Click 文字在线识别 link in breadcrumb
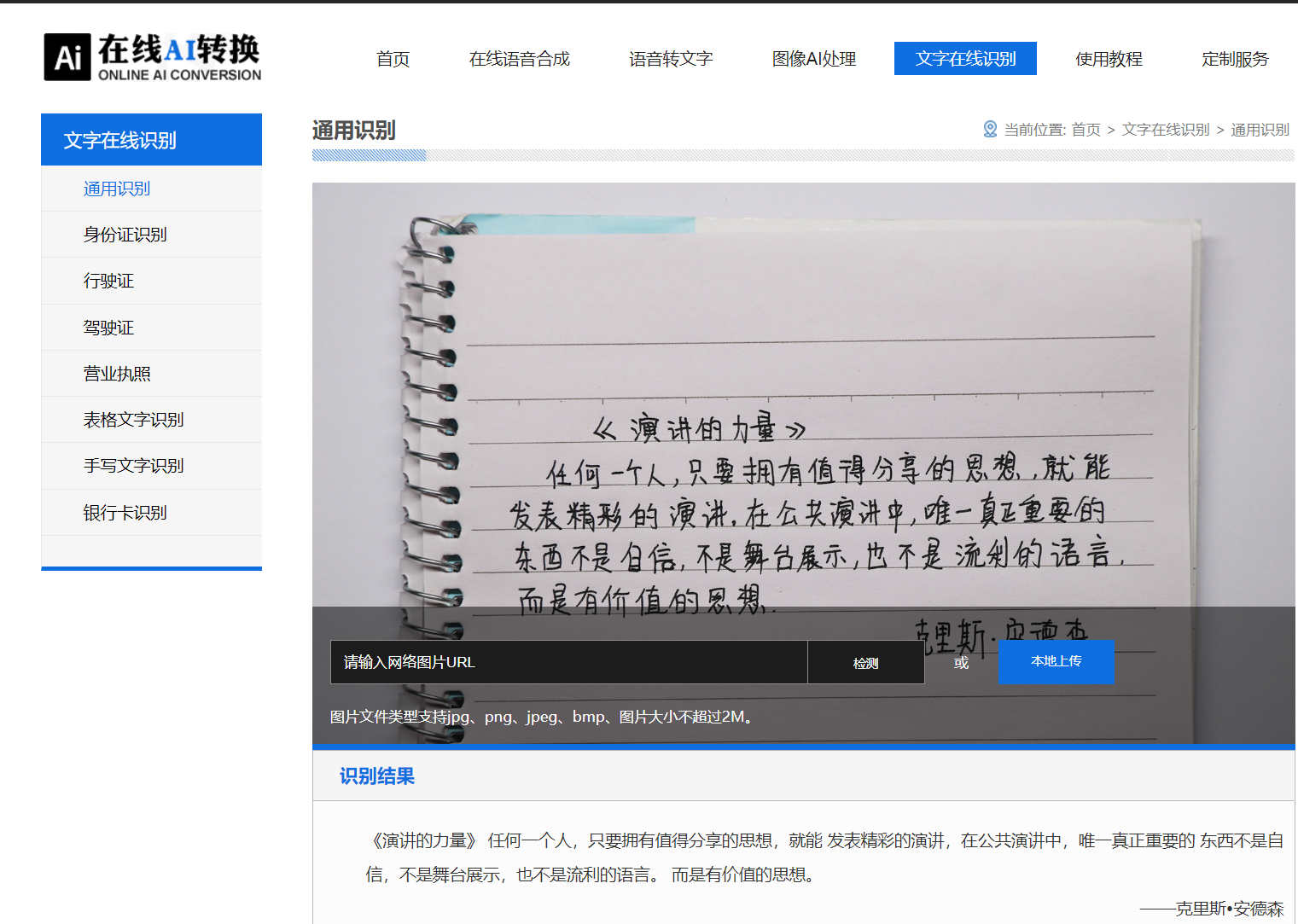 pyautogui.click(x=1165, y=130)
